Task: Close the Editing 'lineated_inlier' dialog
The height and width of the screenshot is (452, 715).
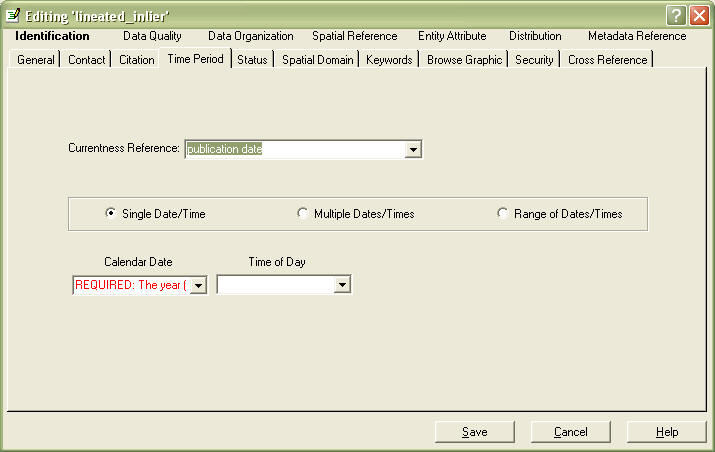Action: tap(699, 15)
